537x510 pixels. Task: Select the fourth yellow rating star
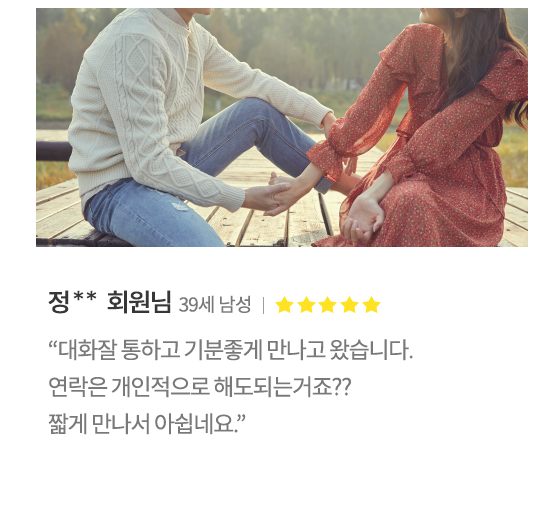pos(350,305)
